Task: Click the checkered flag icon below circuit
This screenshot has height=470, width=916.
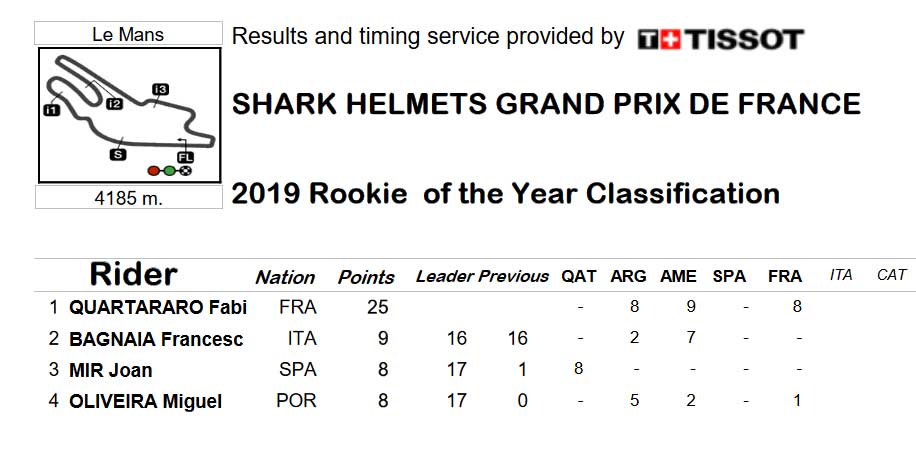Action: [186, 171]
